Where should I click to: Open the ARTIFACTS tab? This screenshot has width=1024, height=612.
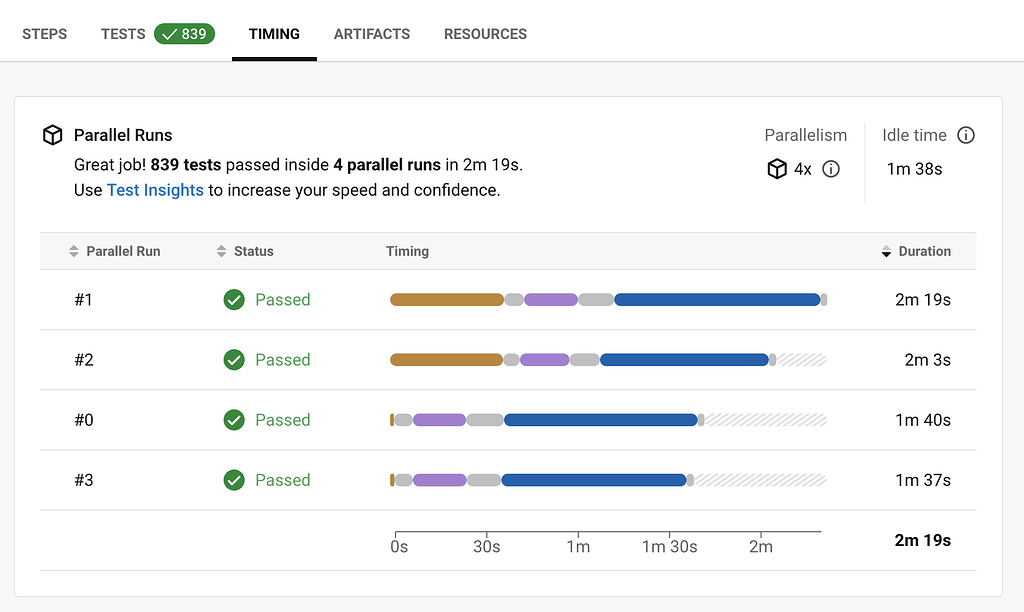(x=372, y=34)
